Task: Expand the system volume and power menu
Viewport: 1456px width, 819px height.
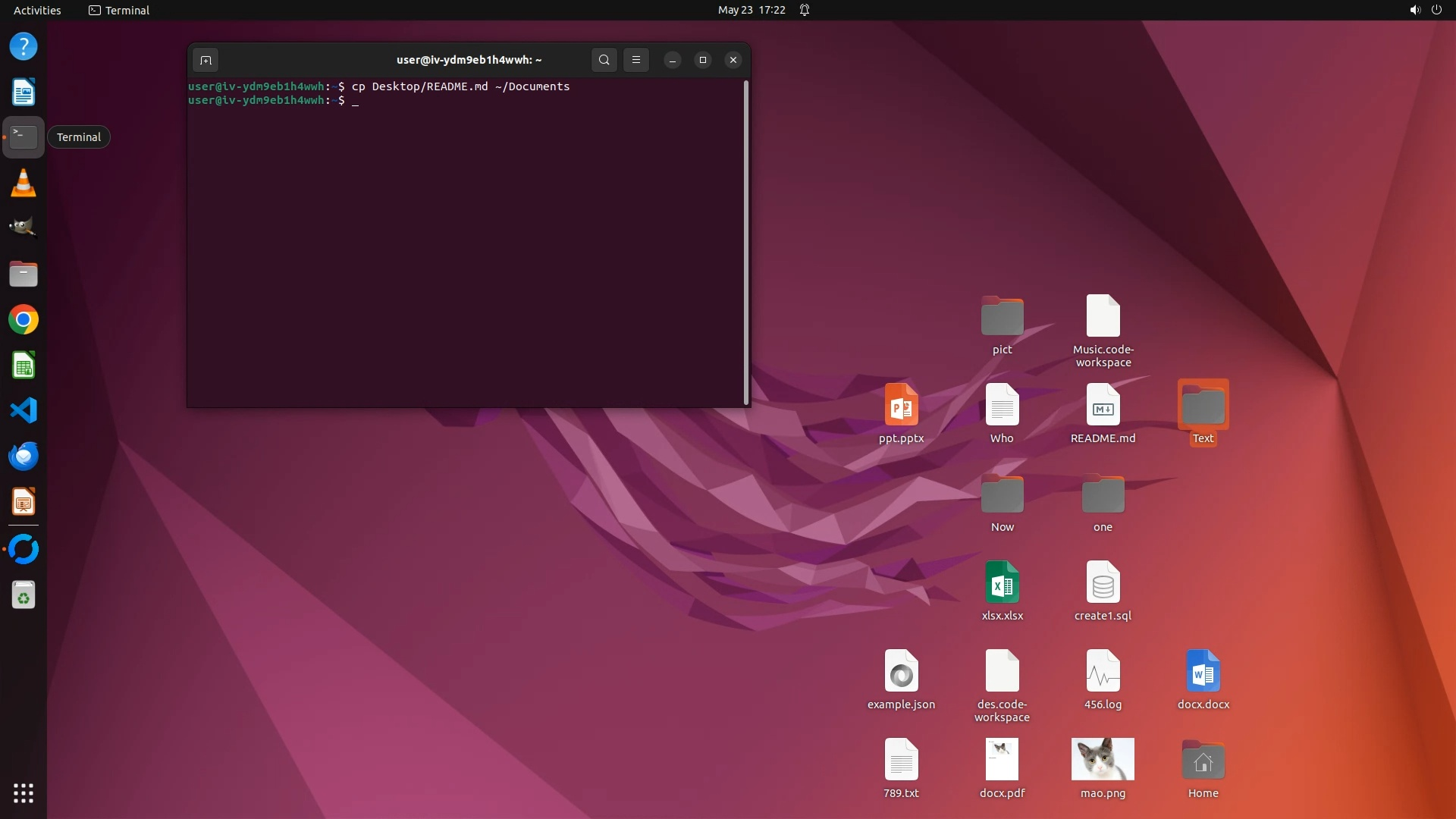Action: (1425, 10)
